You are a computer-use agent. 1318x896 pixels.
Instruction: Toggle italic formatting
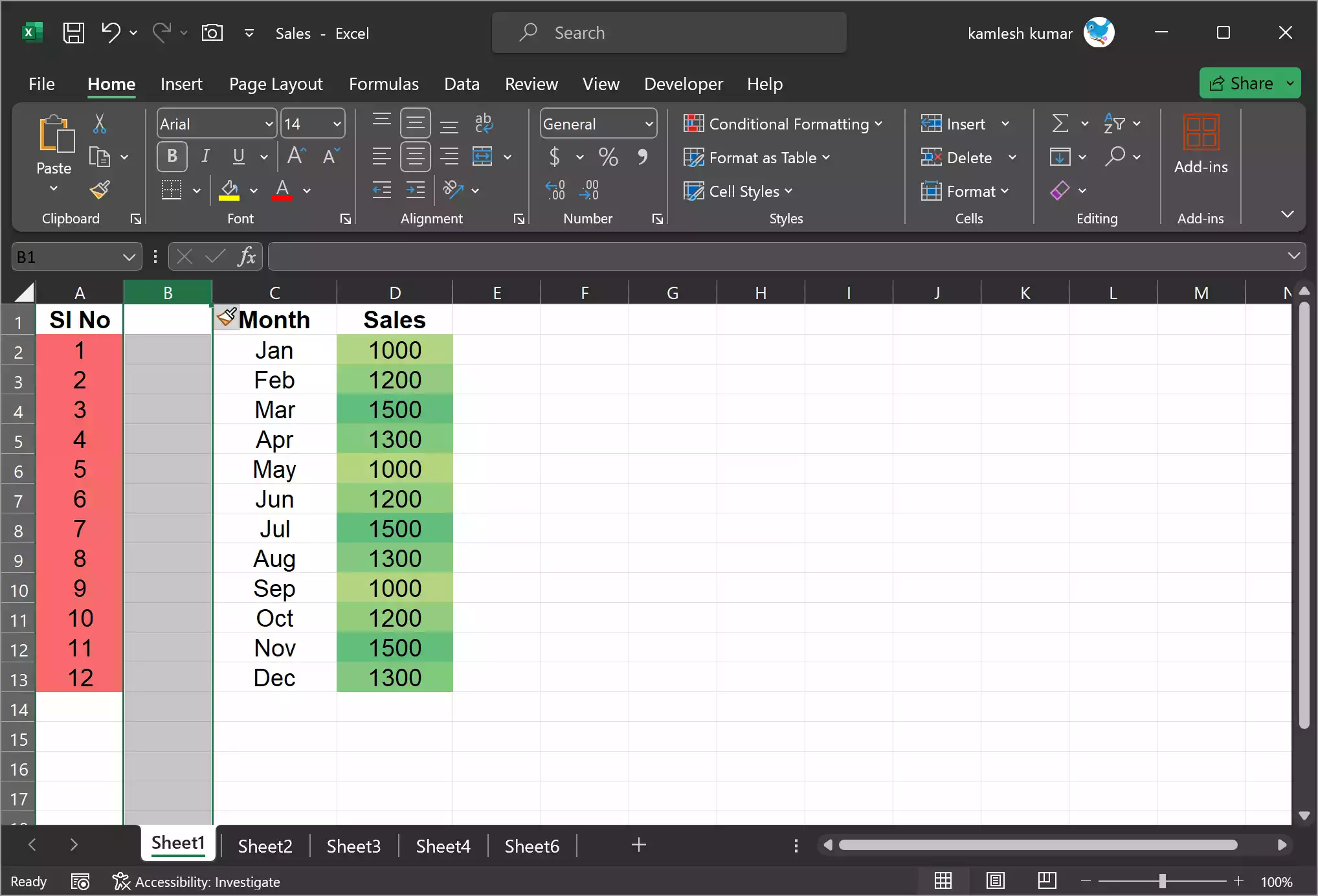[x=205, y=156]
